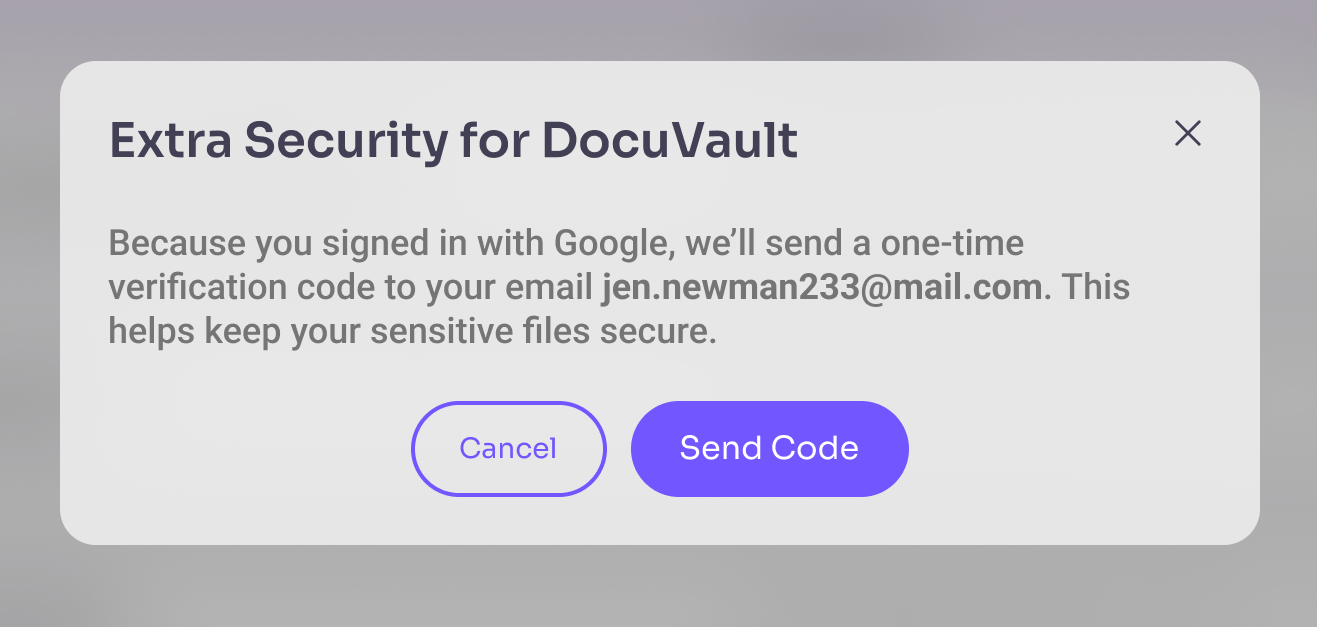
Task: Hit the X icon beside the dialog title
Action: 1187,133
